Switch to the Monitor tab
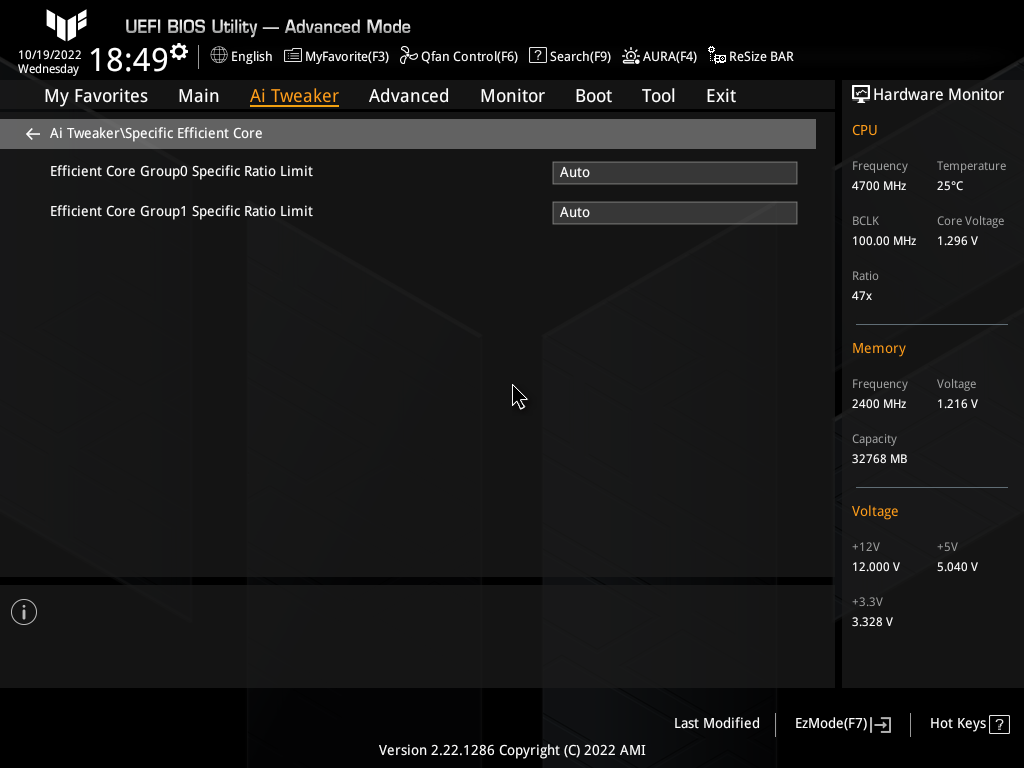 click(512, 95)
